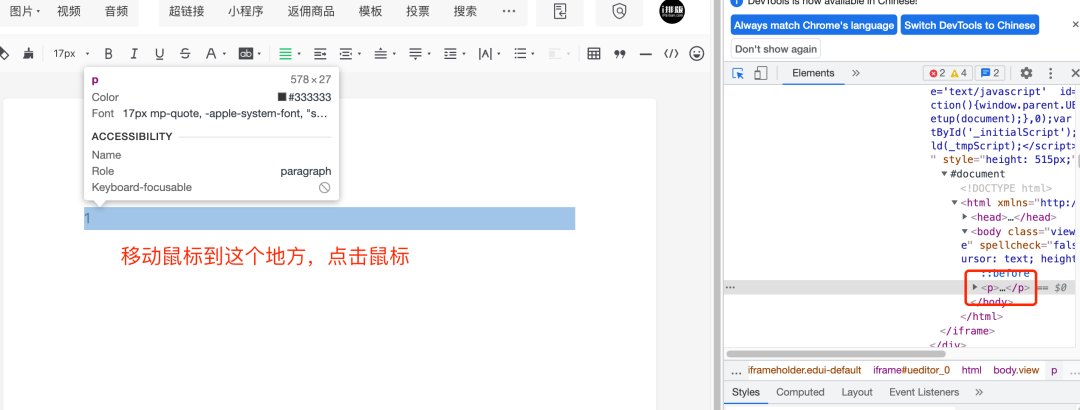1080x410 pixels.
Task: Click the document import icon
Action: pos(561,11)
